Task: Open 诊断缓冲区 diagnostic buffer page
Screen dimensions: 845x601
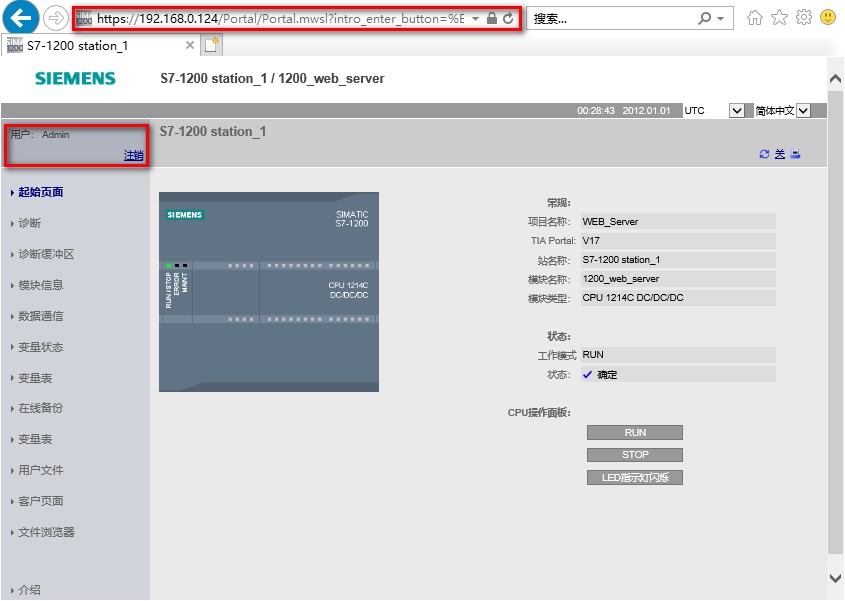Action: [x=46, y=254]
